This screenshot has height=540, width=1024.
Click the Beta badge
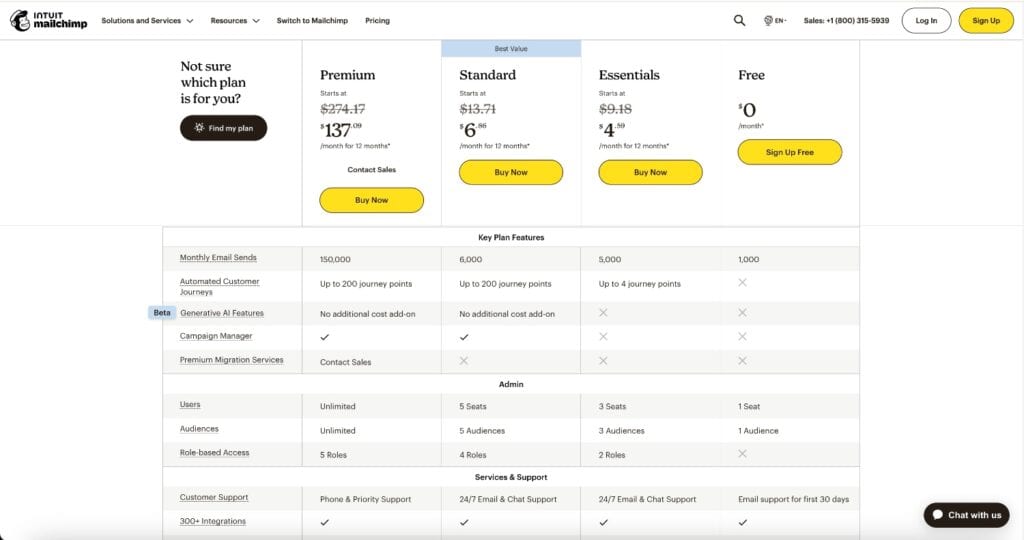click(x=162, y=313)
